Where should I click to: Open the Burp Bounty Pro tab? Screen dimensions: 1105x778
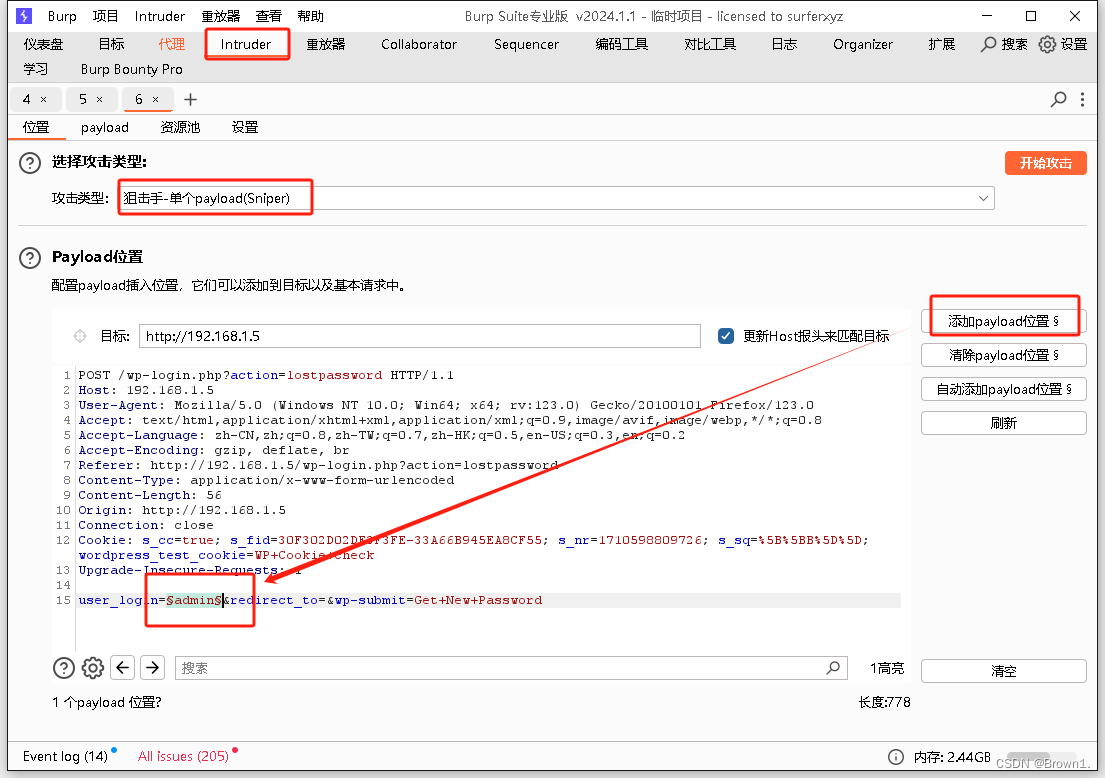pyautogui.click(x=131, y=69)
